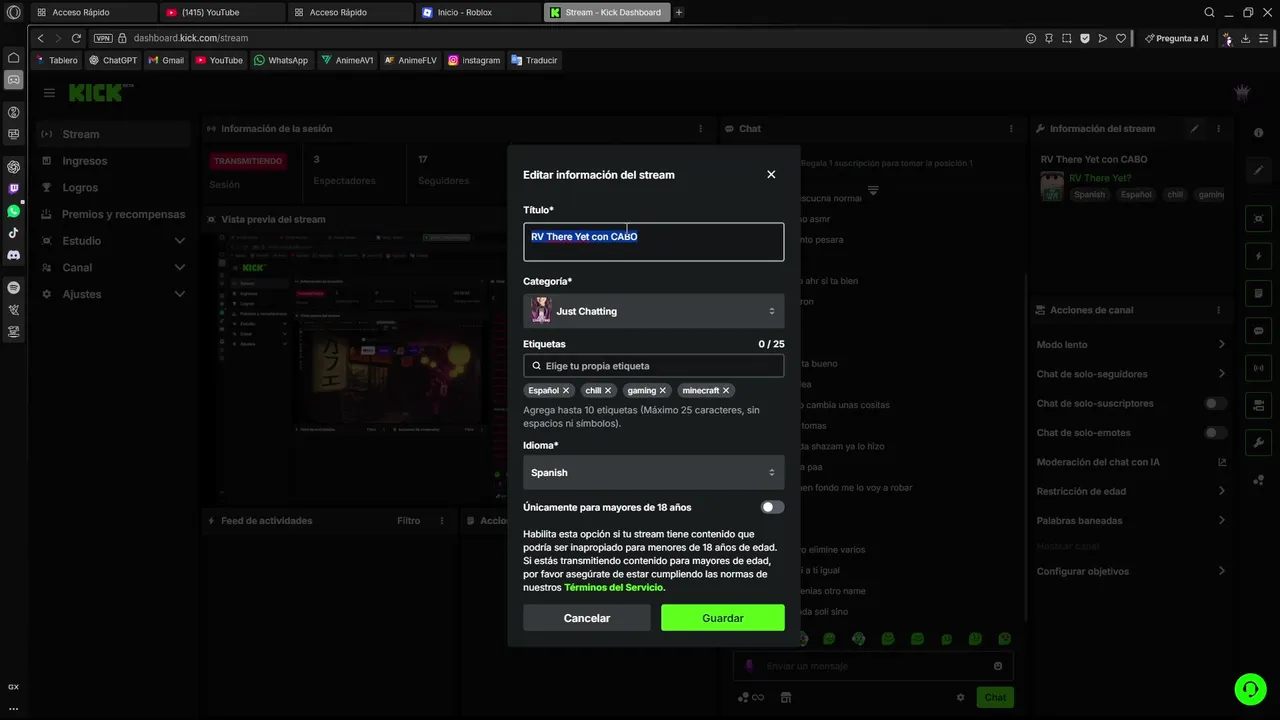The height and width of the screenshot is (720, 1280).
Task: Open ChatGPT in Opera sidebar
Action: pos(13,166)
